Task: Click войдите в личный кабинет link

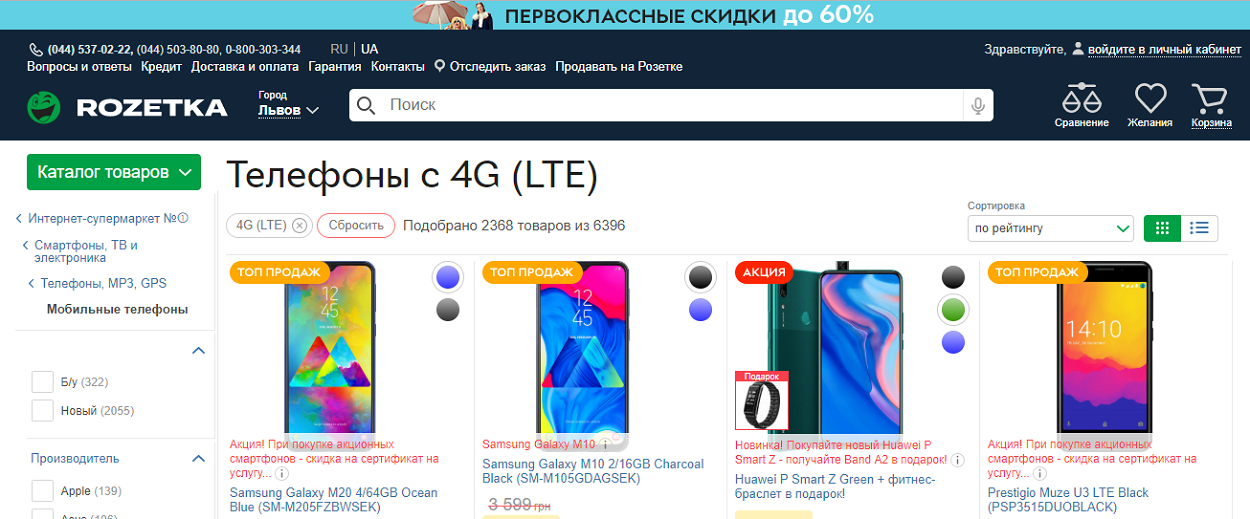Action: pyautogui.click(x=1165, y=48)
